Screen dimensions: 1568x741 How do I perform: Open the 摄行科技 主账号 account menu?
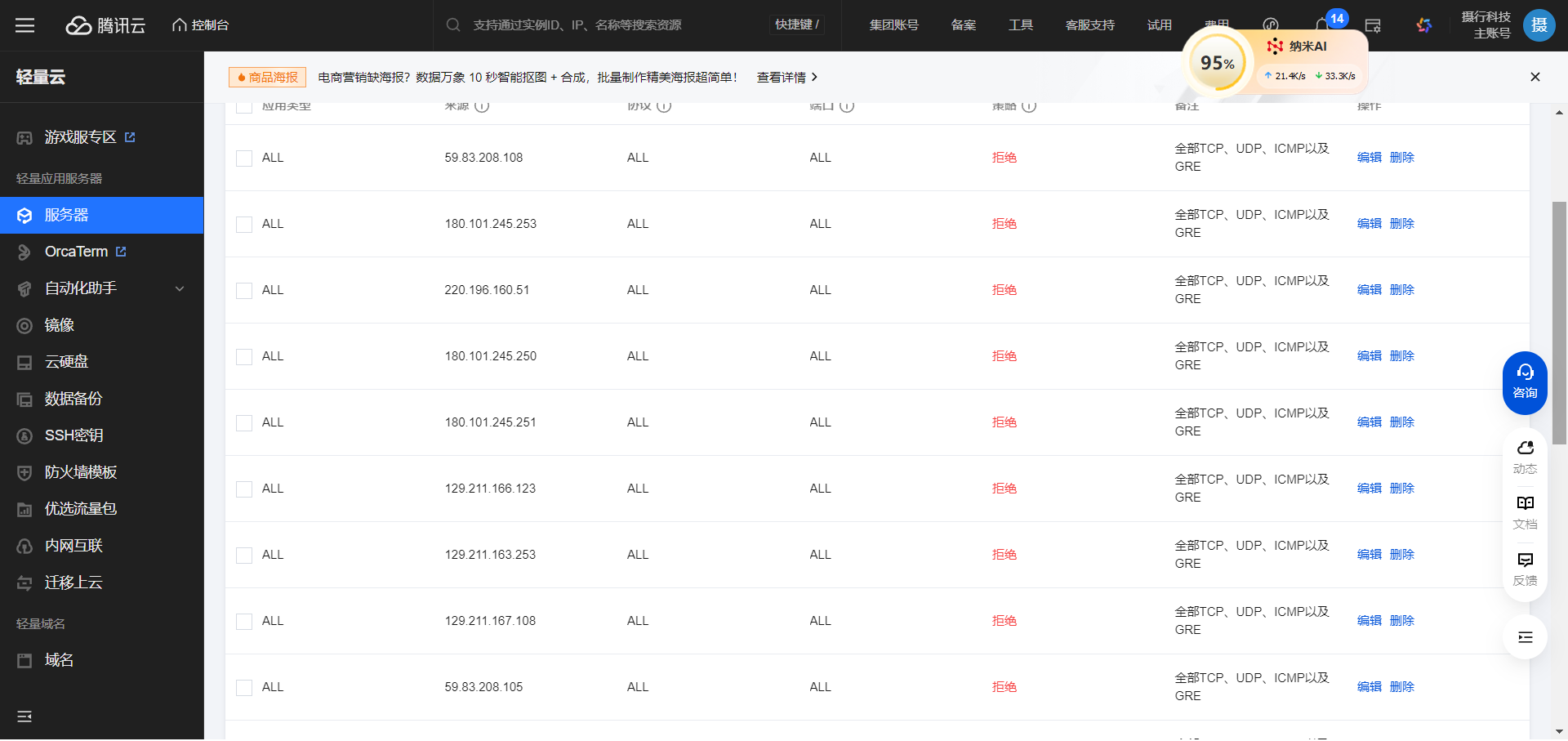[x=1486, y=25]
